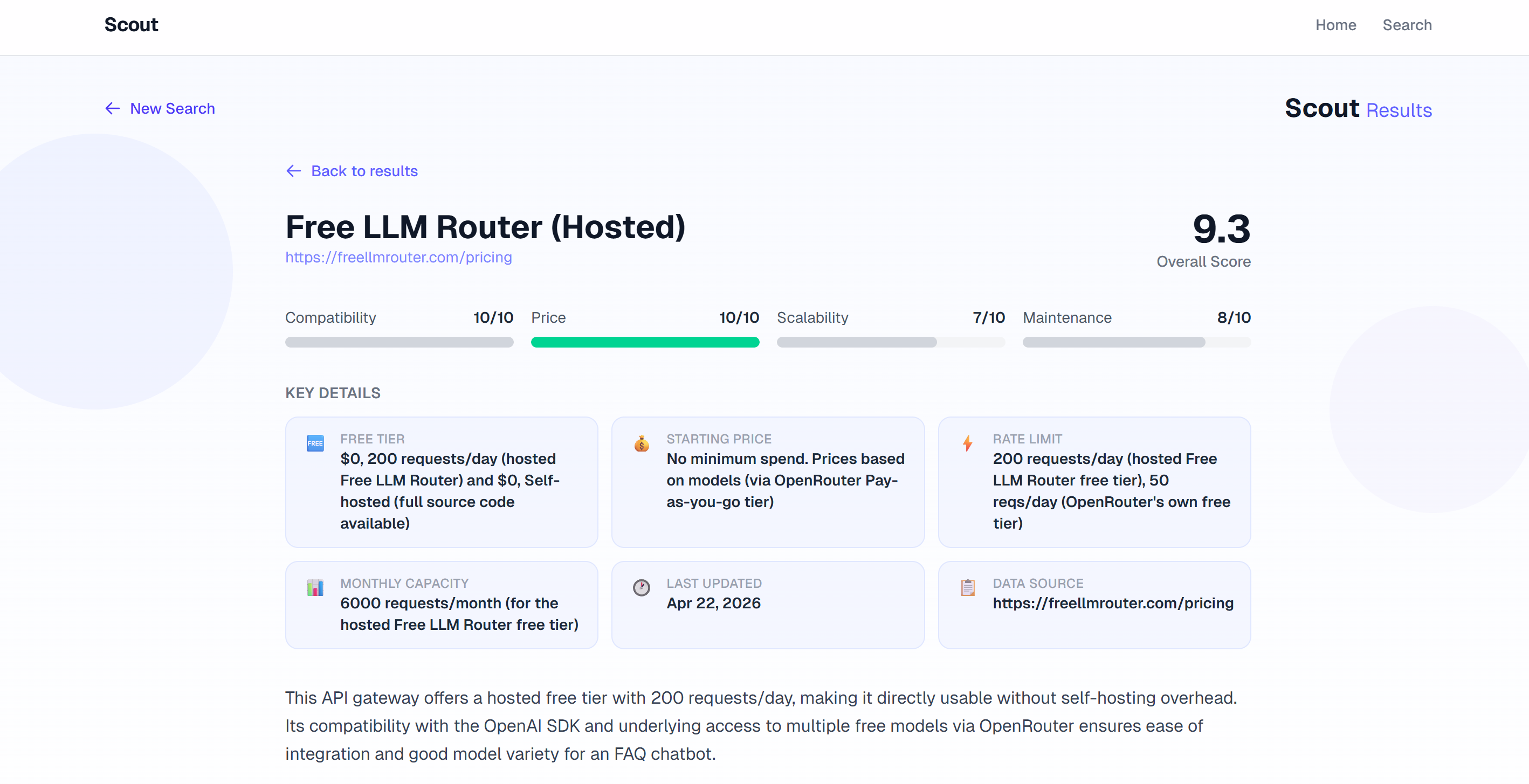Click the green Price score bar
1529x784 pixels.
(645, 342)
